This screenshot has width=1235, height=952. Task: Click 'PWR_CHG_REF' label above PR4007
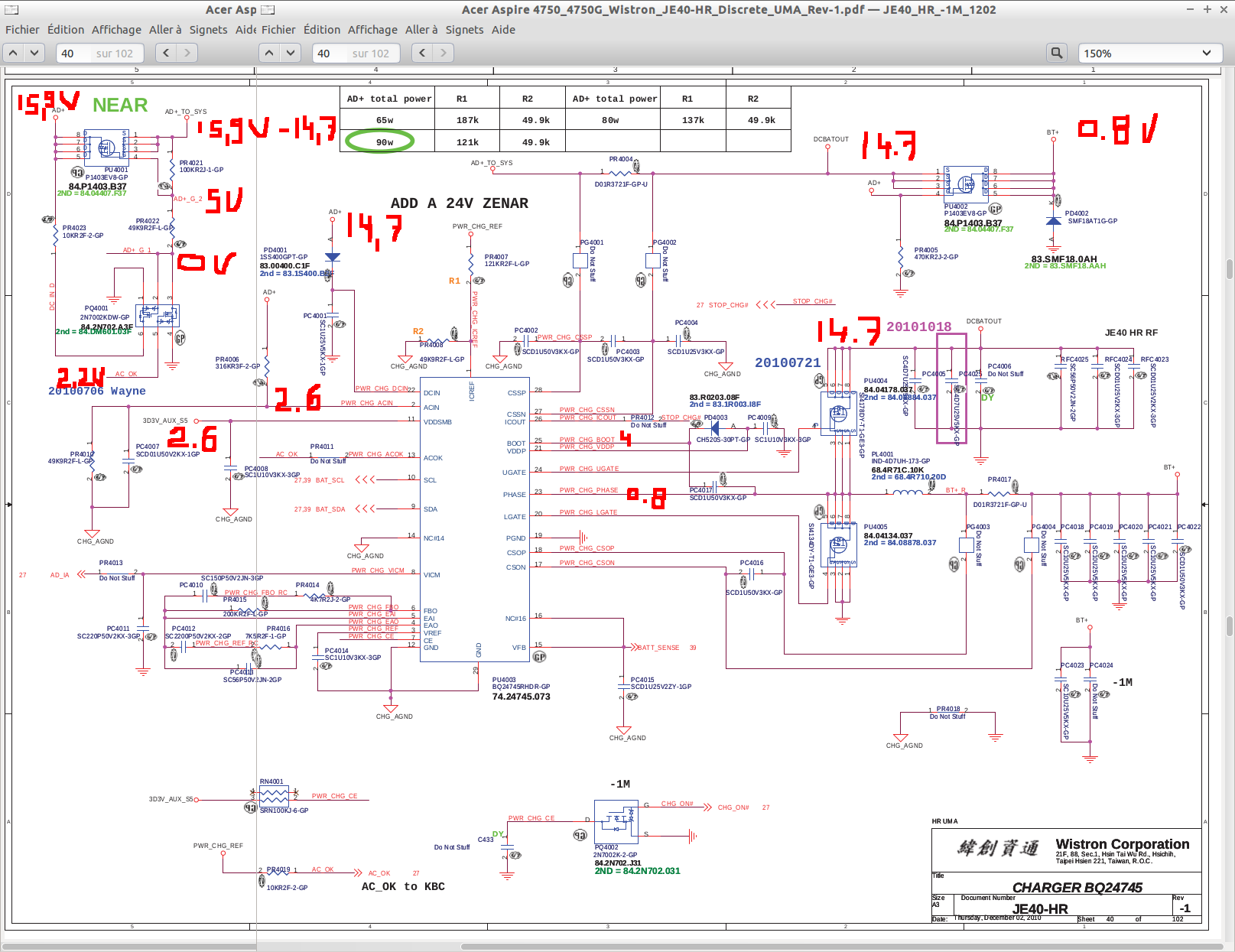tap(477, 226)
